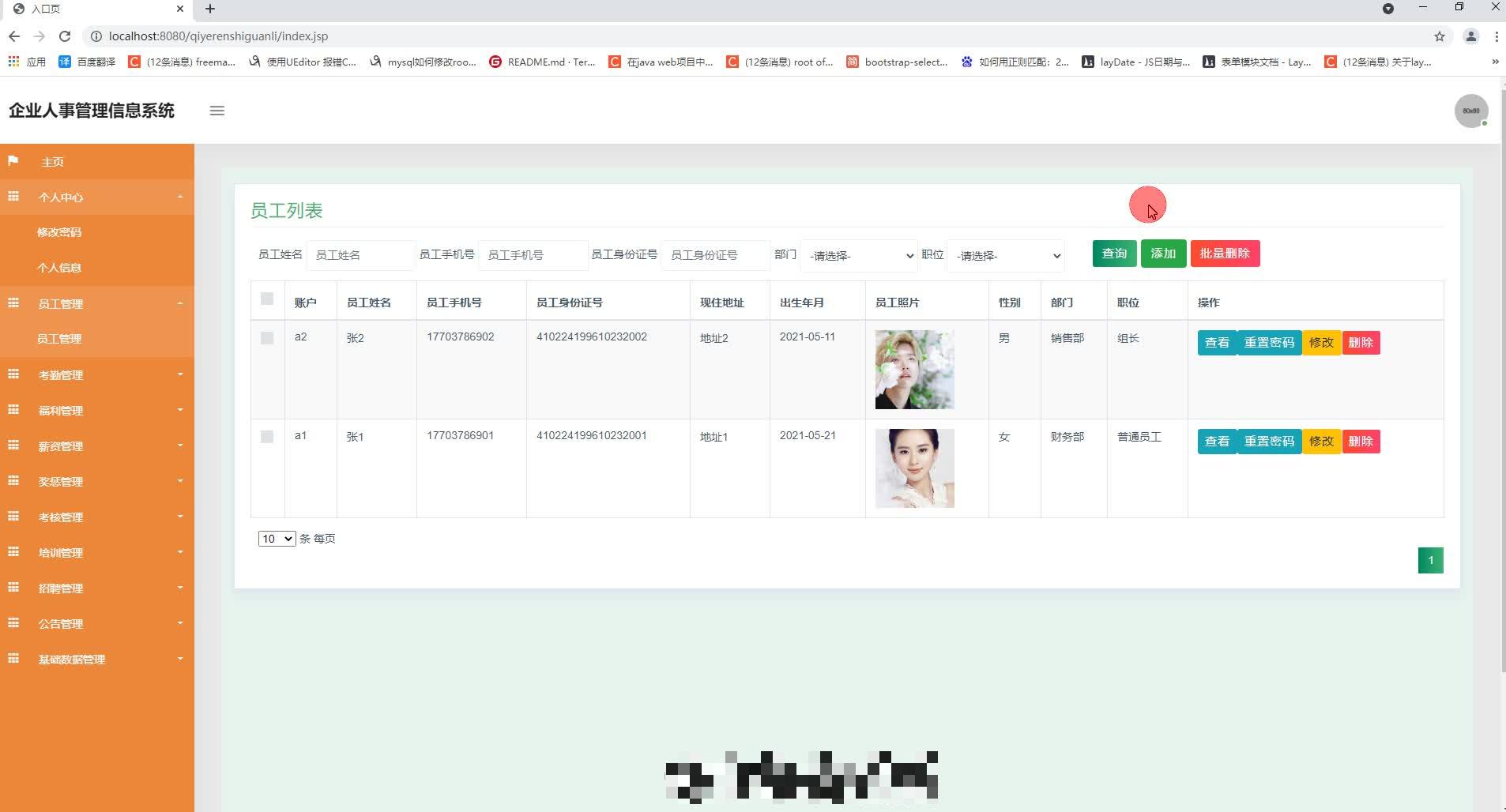Click the red 批量删除 button
Viewport: 1506px width, 812px height.
click(1225, 254)
